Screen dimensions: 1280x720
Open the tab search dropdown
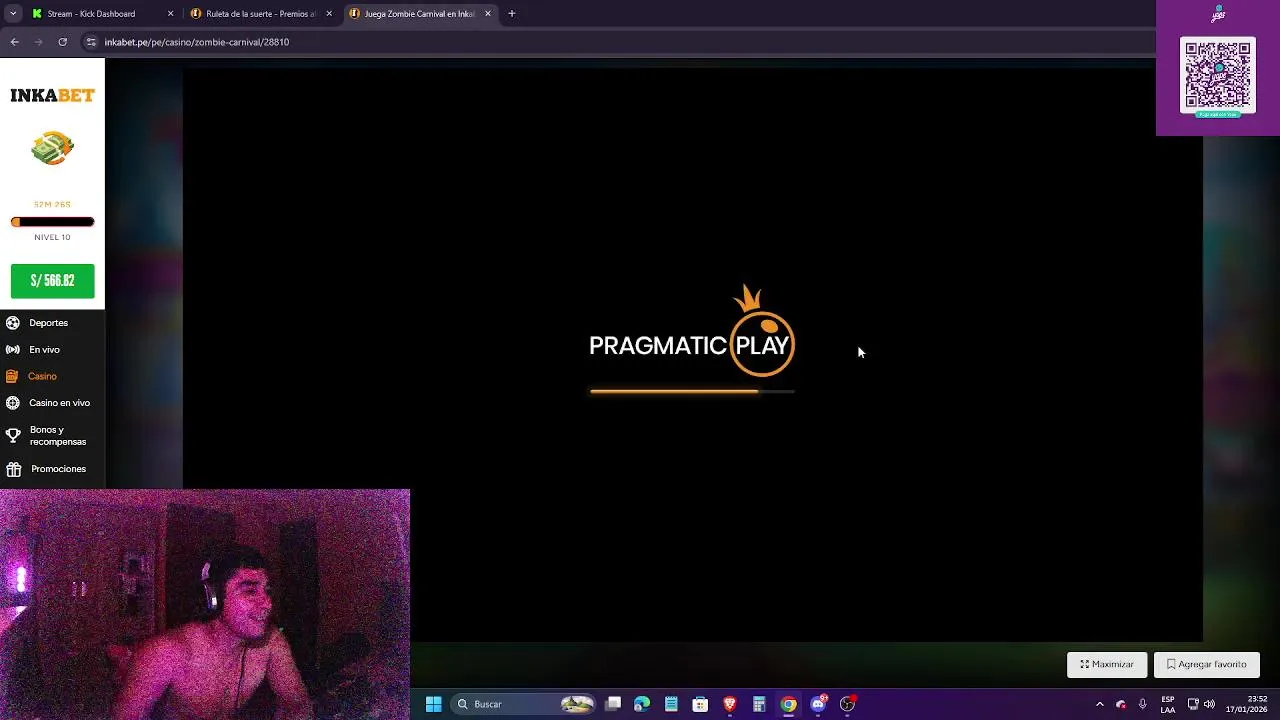click(x=13, y=14)
